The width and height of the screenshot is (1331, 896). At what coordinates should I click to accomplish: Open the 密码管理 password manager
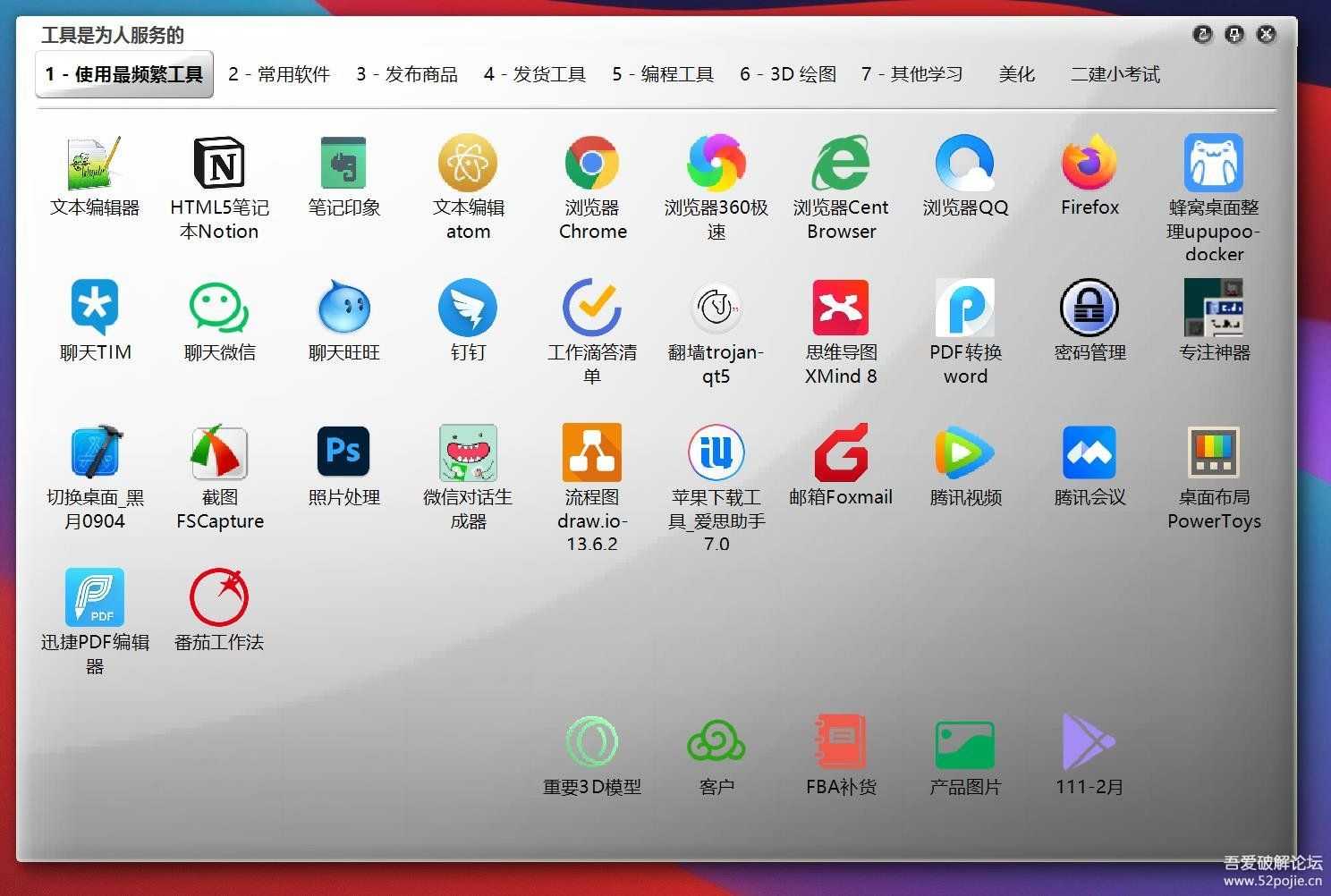[x=1089, y=309]
